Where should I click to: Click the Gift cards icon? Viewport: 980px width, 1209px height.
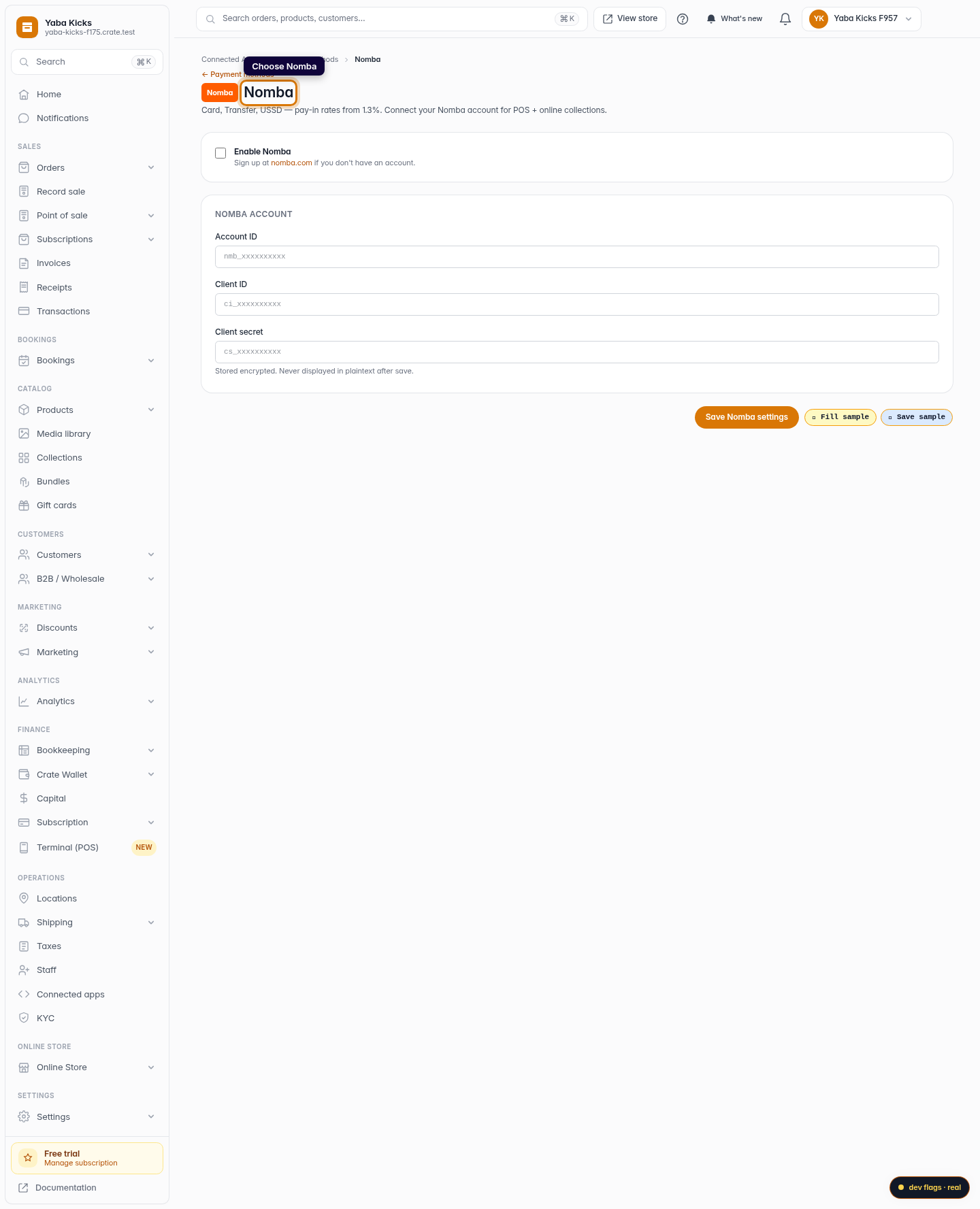point(24,506)
